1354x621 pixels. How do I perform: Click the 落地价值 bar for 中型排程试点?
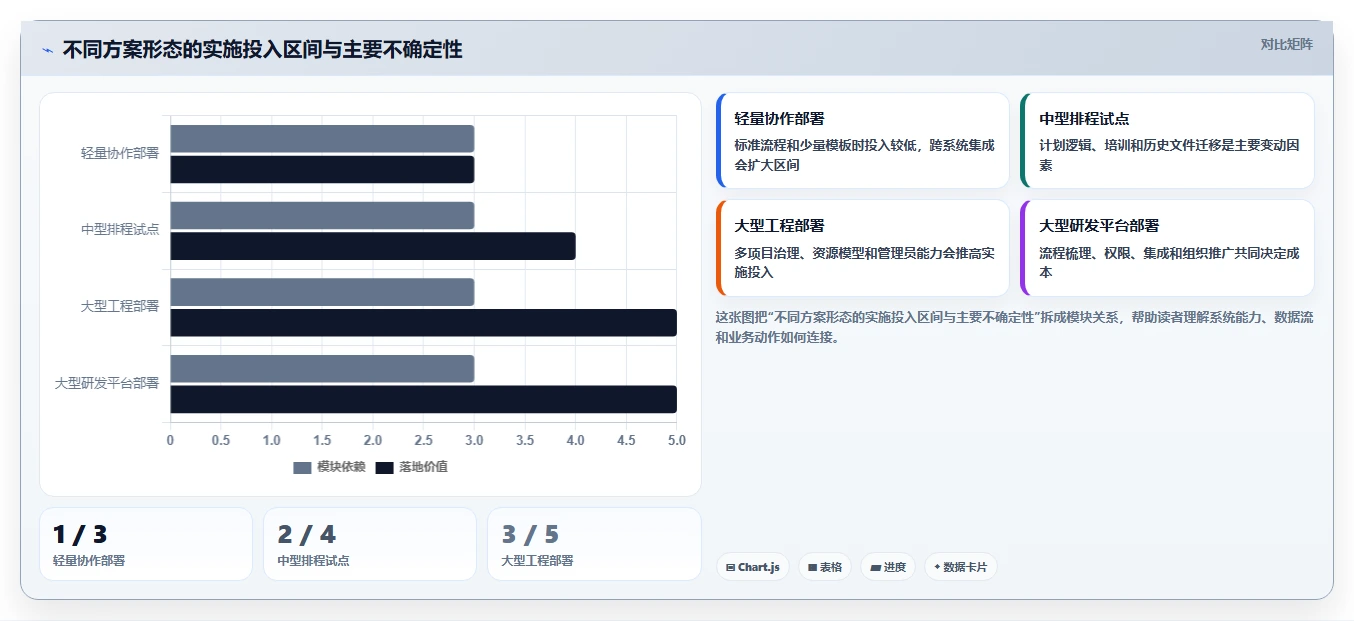tap(373, 246)
